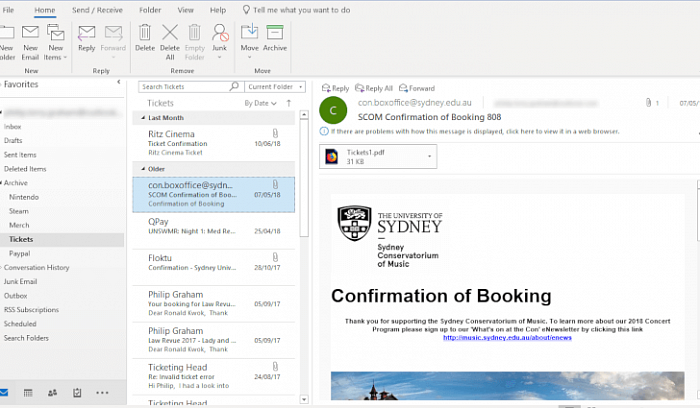Open the Deleted Items folder
Image resolution: width=700 pixels, height=408 pixels.
click(x=25, y=169)
